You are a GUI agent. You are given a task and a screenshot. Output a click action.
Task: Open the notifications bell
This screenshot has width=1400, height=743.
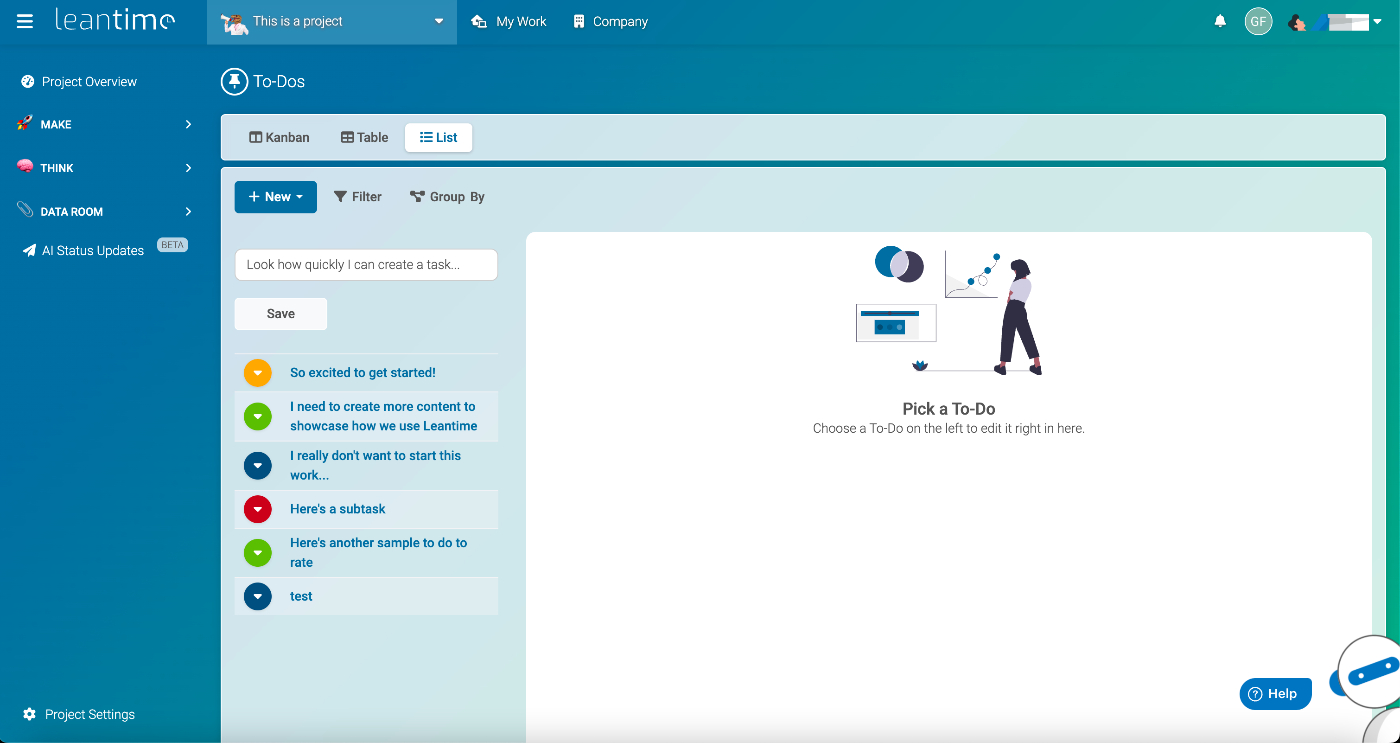[x=1220, y=21]
